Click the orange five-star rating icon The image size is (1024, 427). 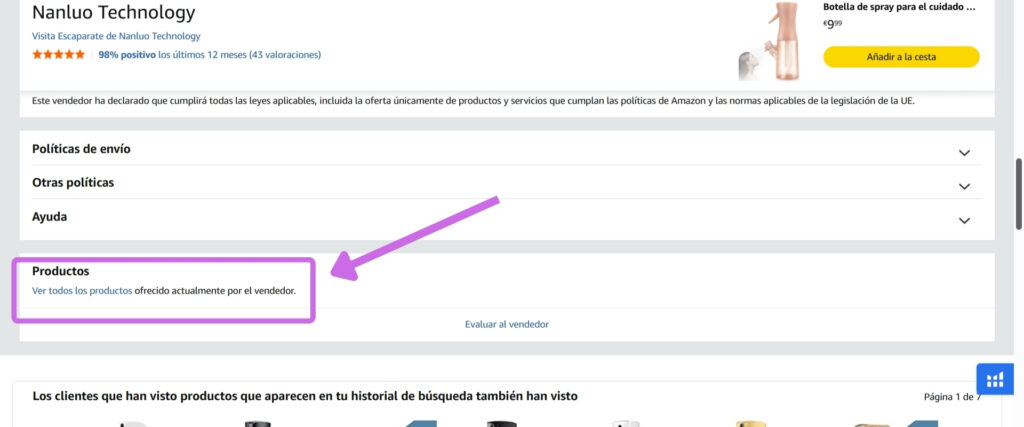point(58,55)
